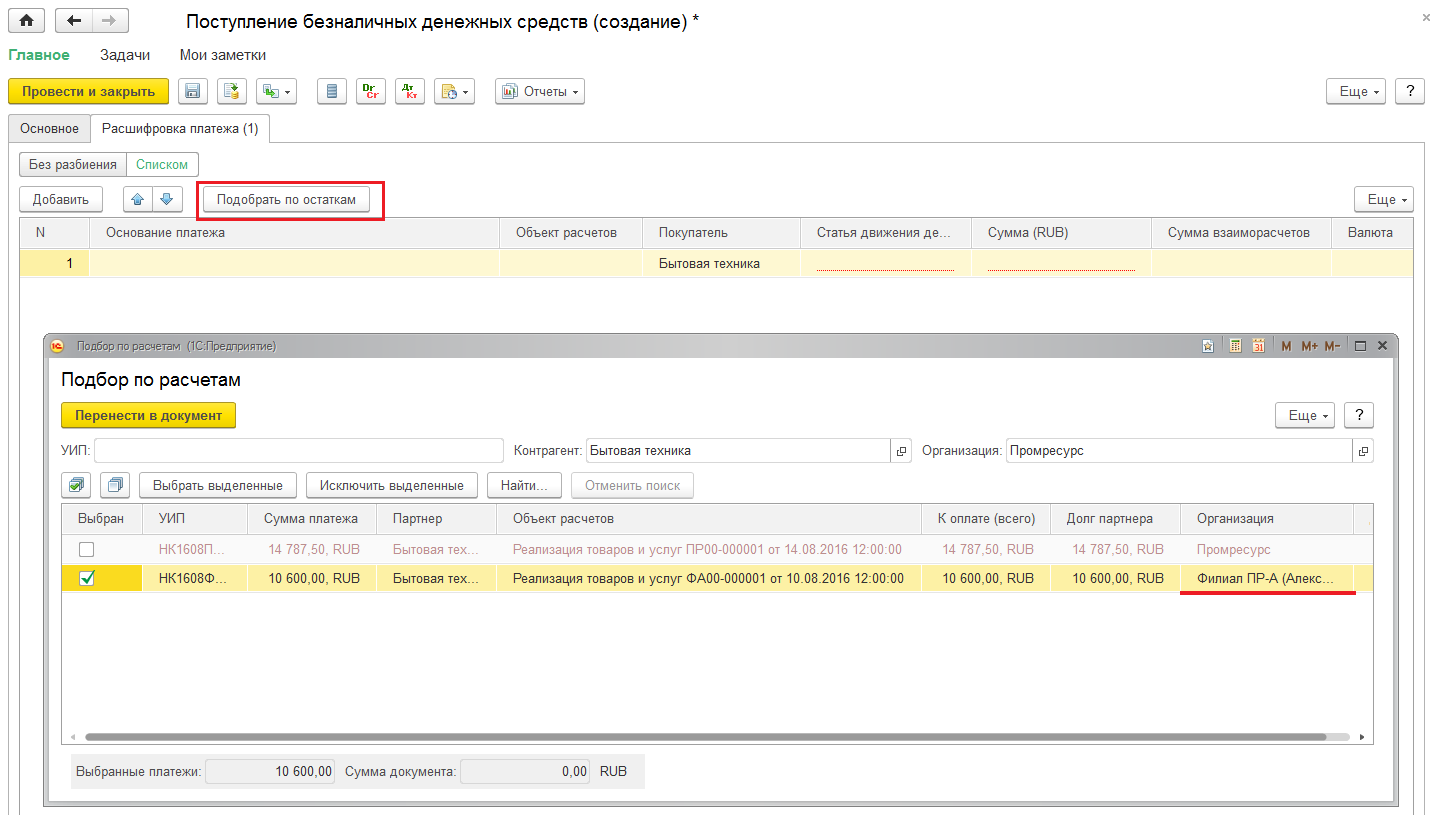The height and width of the screenshot is (815, 1439).
Task: Go back with the left arrow
Action: [74, 21]
